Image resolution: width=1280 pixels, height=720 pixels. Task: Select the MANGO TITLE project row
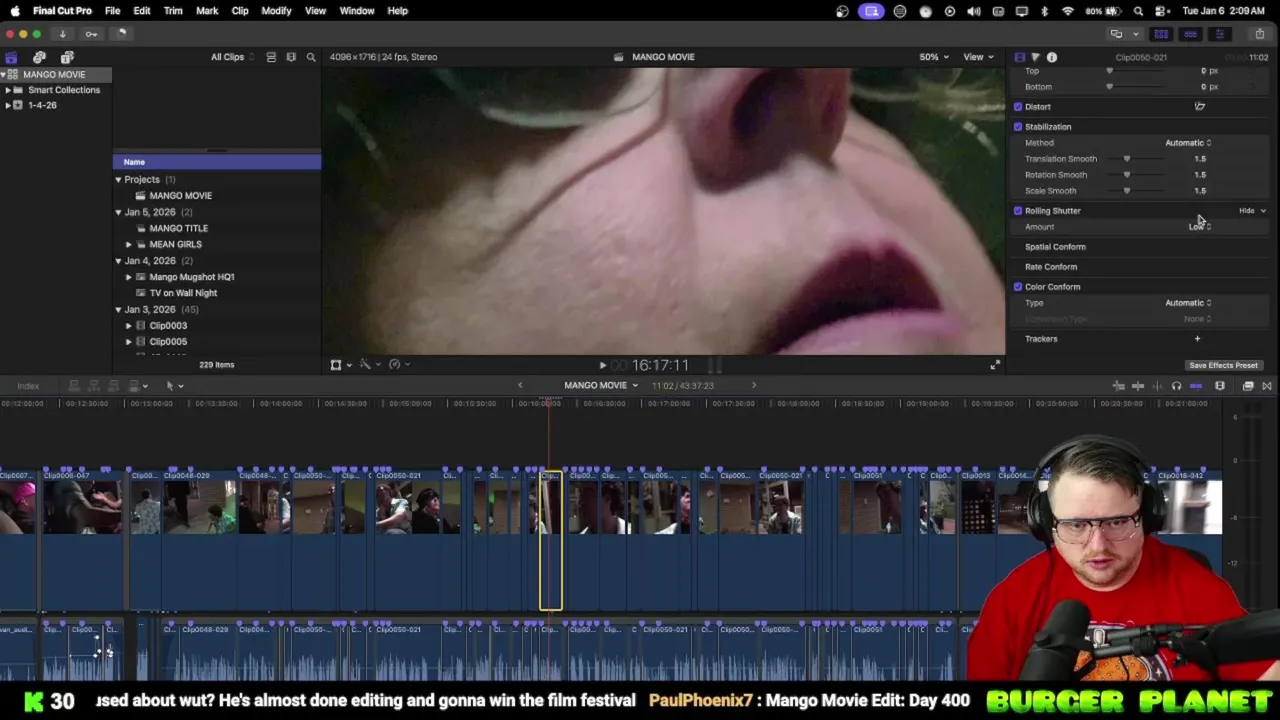coord(217,228)
